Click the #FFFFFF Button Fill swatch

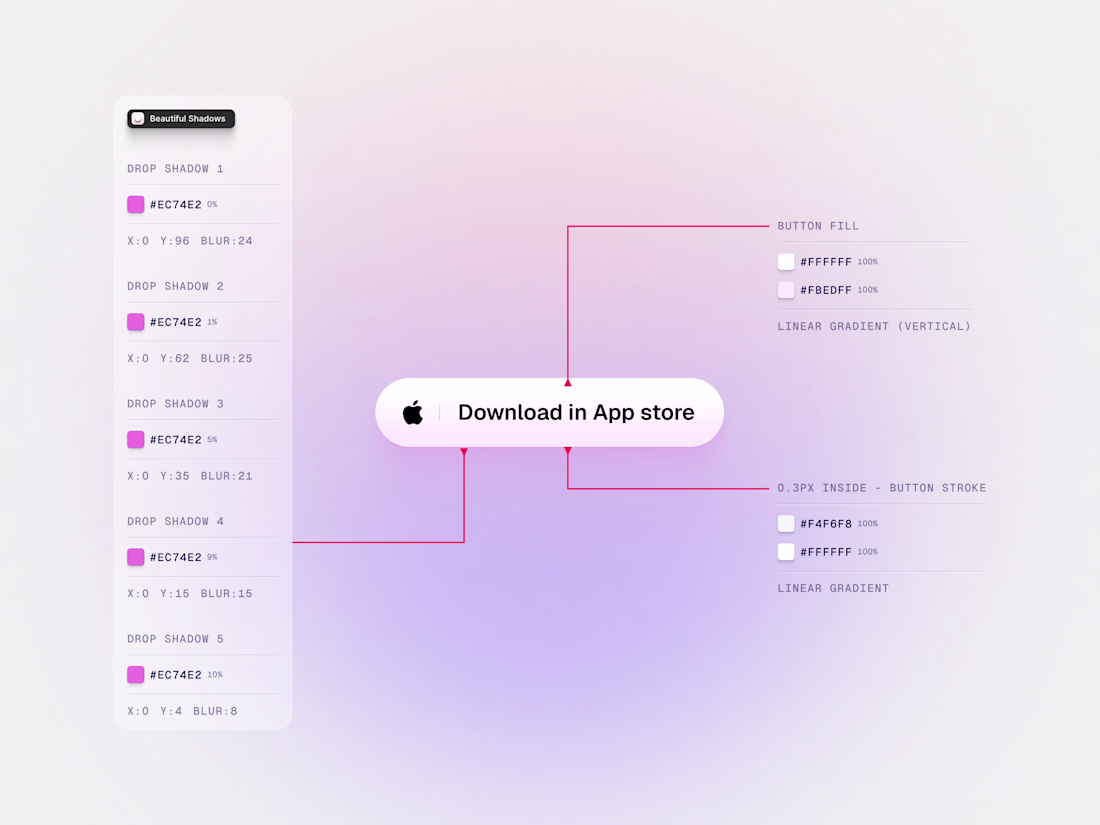click(x=786, y=262)
